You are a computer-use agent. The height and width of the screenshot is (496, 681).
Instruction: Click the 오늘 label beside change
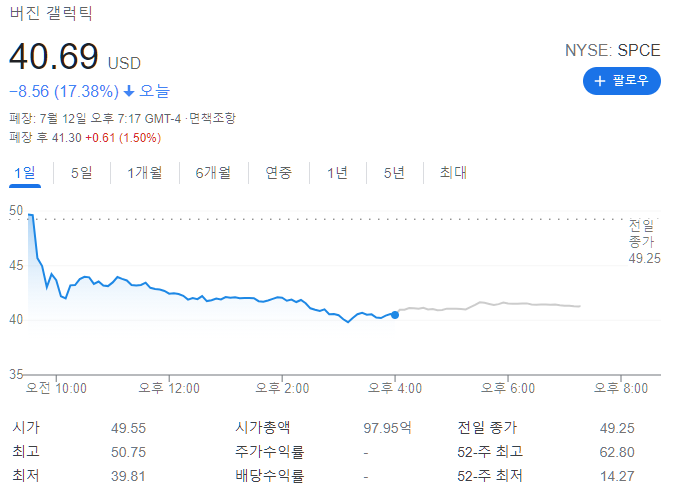click(155, 91)
